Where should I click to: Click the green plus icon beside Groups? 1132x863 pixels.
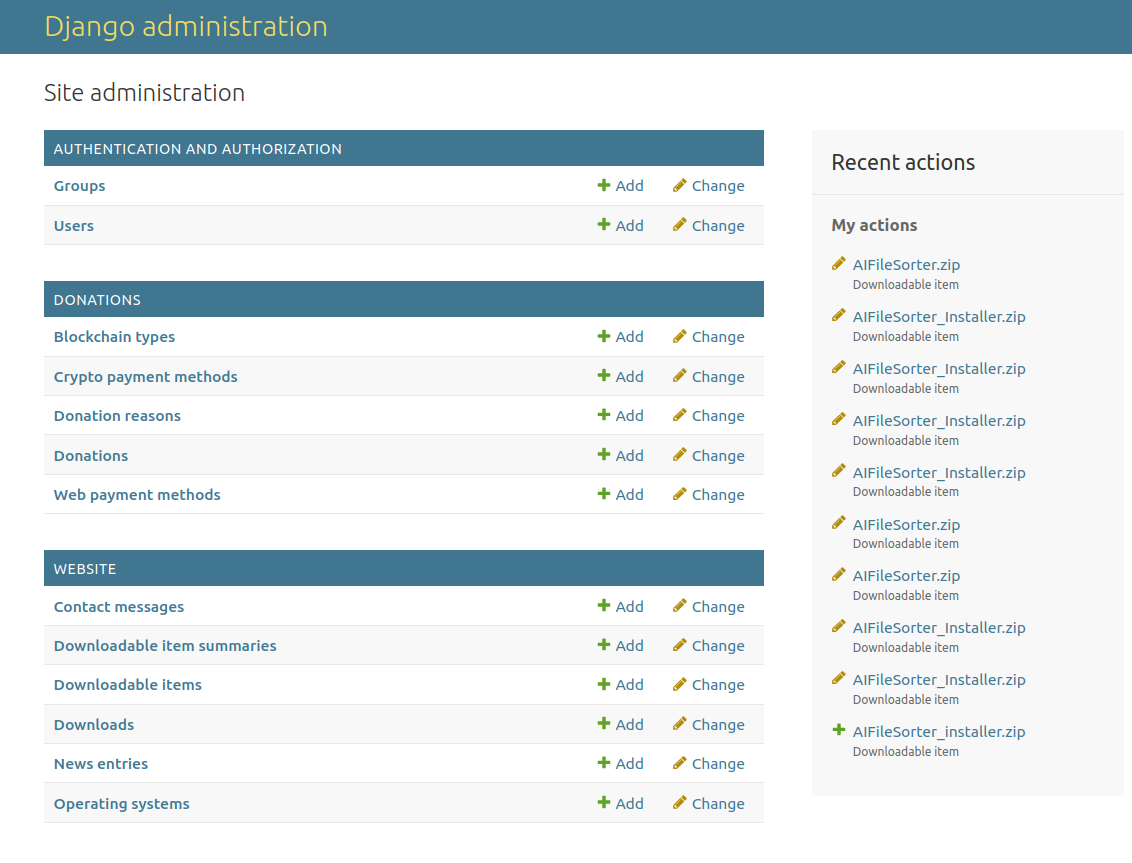point(604,185)
